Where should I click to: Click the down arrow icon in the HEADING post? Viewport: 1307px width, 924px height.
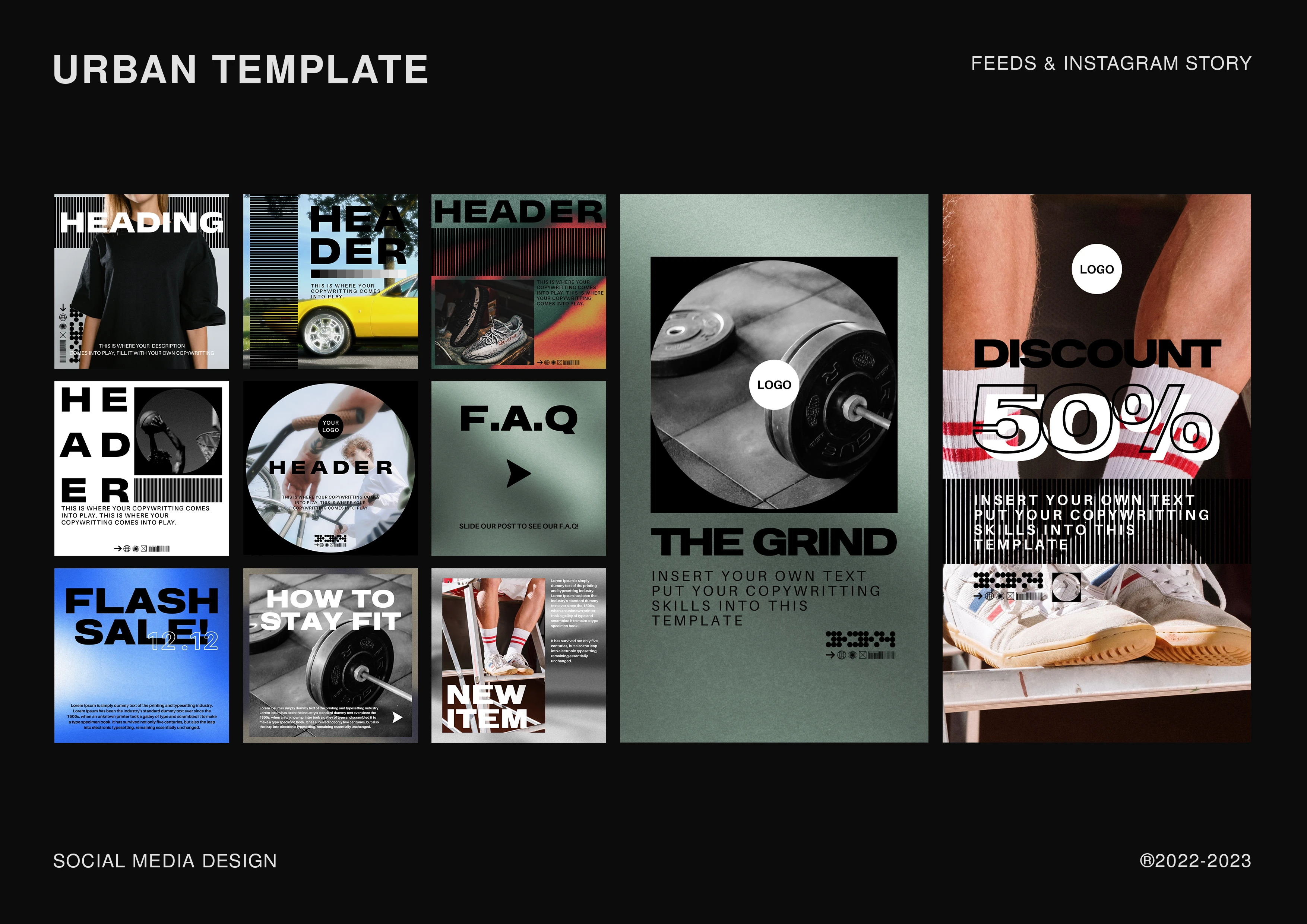click(63, 308)
